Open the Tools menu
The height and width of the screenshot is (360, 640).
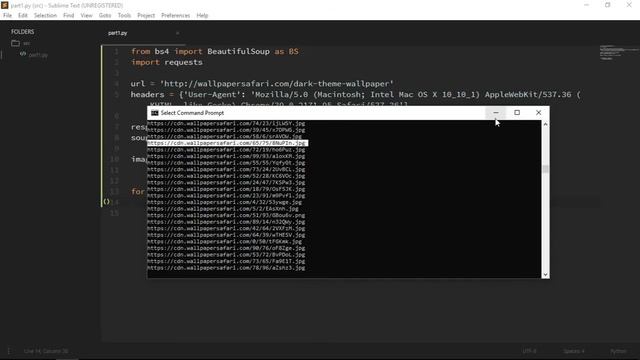(124, 16)
